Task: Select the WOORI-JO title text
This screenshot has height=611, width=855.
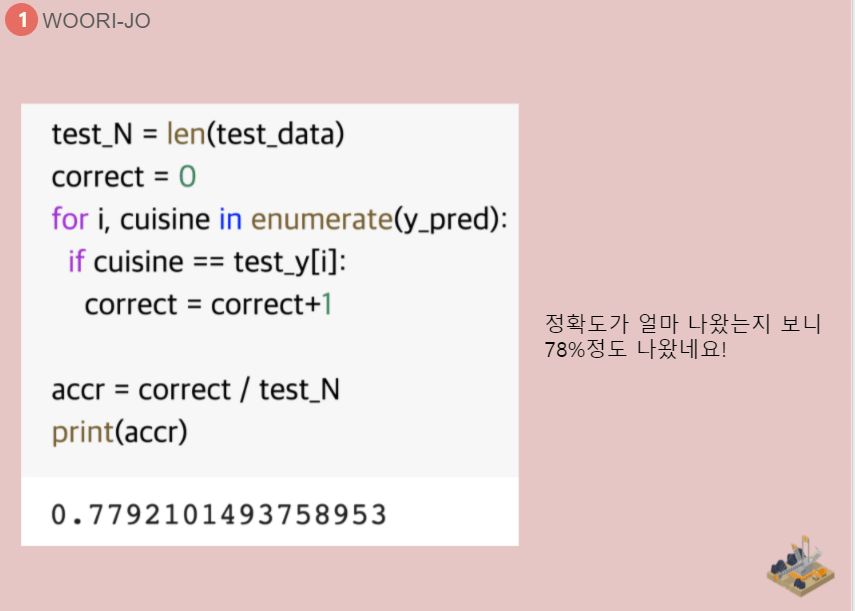Action: click(96, 21)
